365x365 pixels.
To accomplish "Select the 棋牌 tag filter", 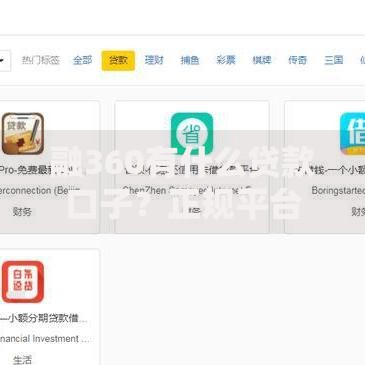I will (262, 60).
